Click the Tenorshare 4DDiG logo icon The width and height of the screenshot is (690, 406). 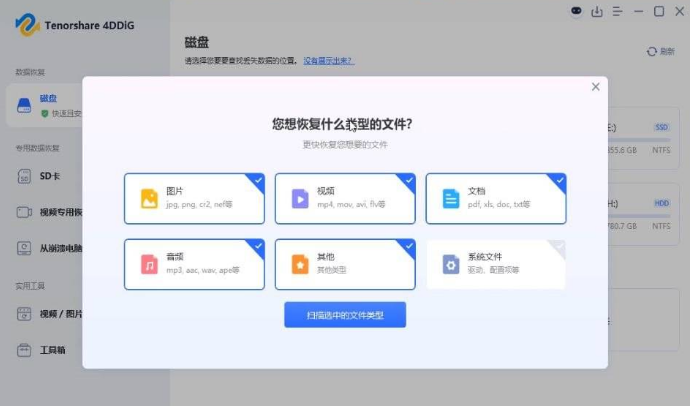[x=27, y=25]
